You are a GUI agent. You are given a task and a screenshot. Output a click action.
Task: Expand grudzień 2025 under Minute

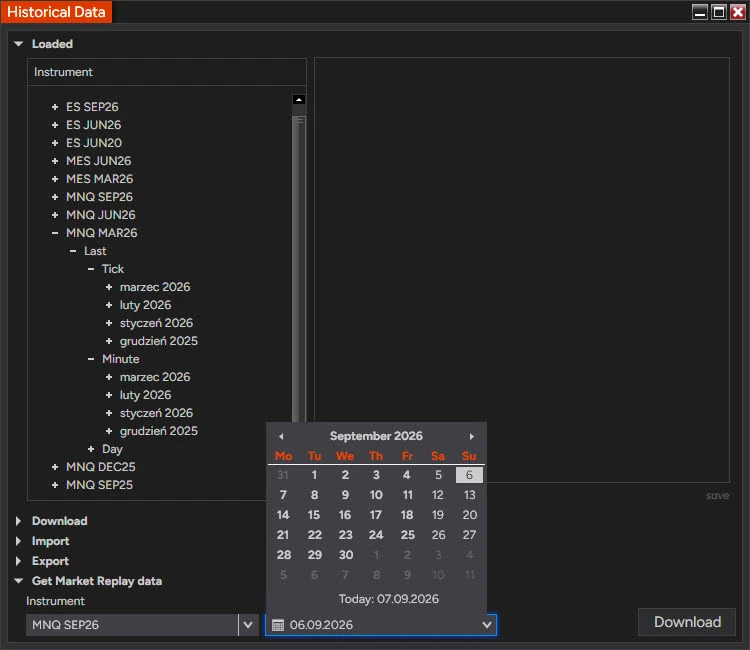coord(109,431)
